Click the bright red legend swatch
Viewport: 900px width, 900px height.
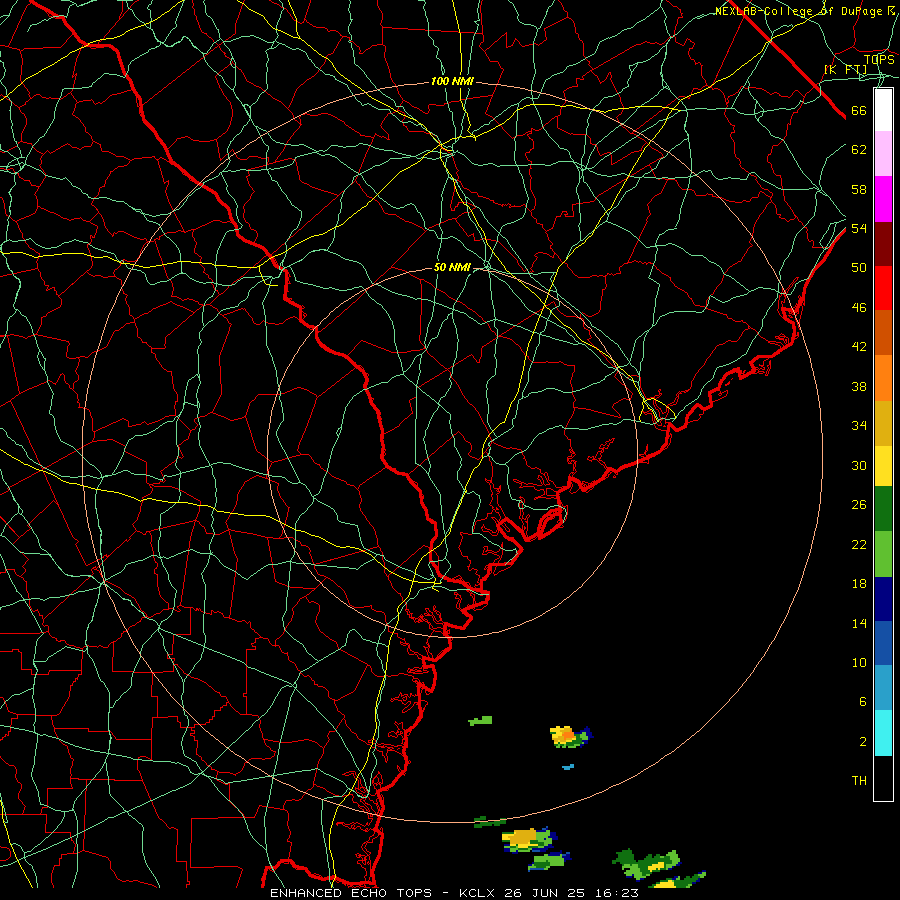coord(883,288)
